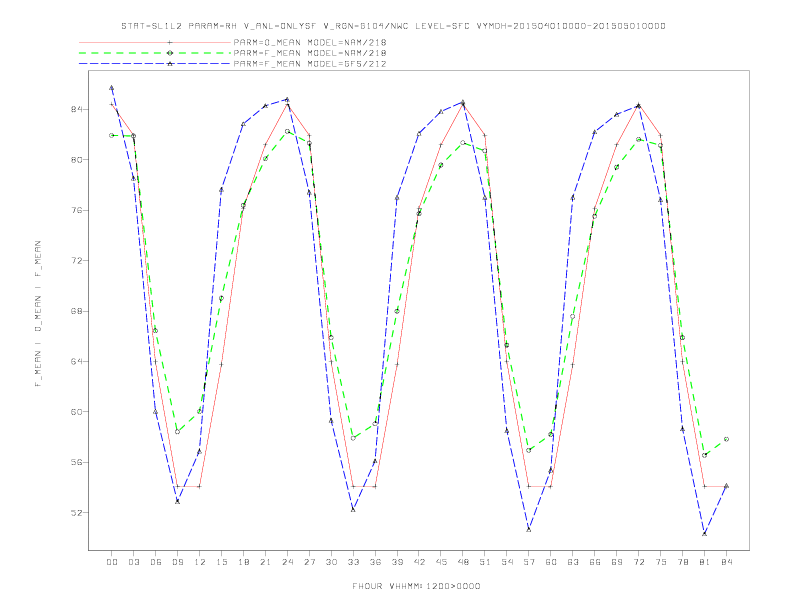Click blue GFS triangle marker at hour 09

point(177,501)
